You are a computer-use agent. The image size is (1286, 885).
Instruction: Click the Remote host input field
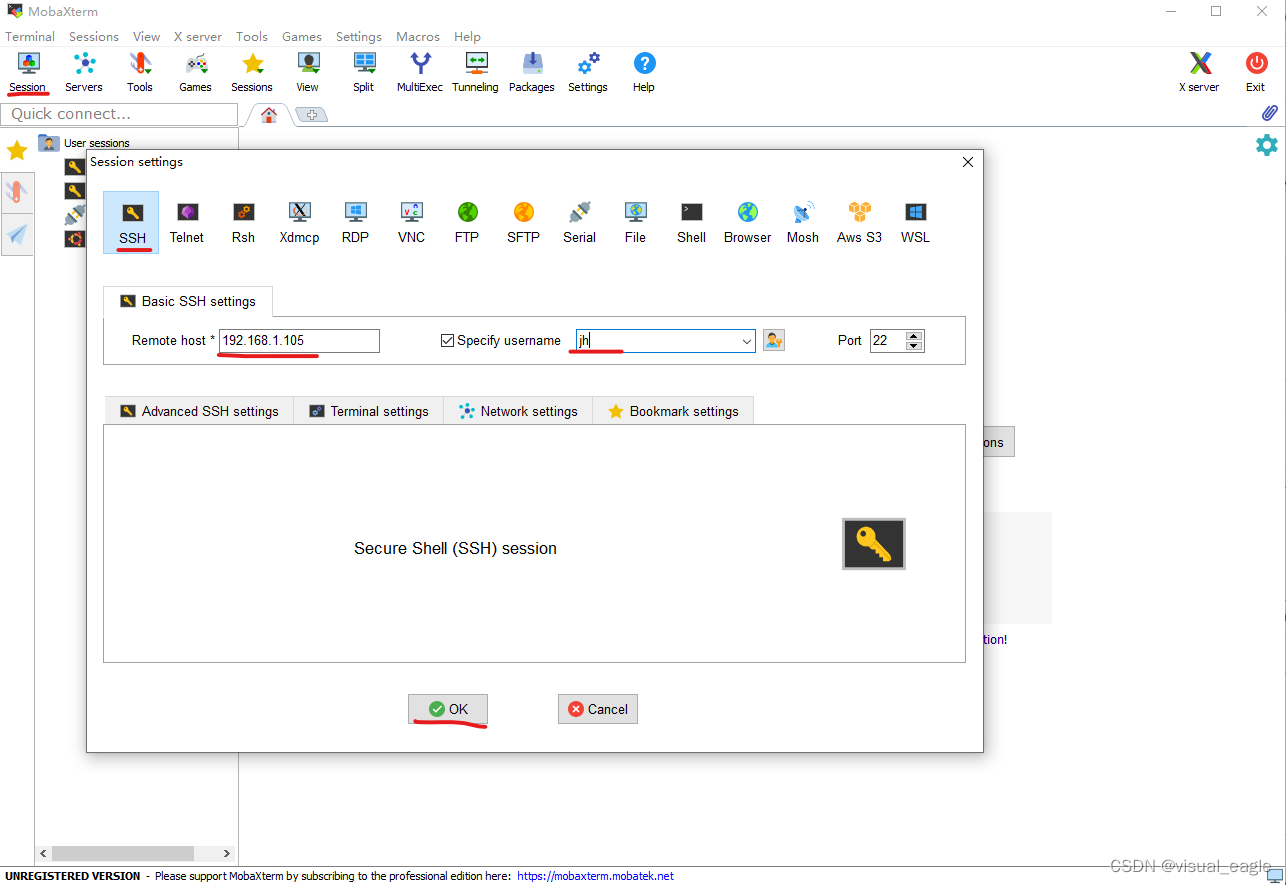[x=300, y=341]
